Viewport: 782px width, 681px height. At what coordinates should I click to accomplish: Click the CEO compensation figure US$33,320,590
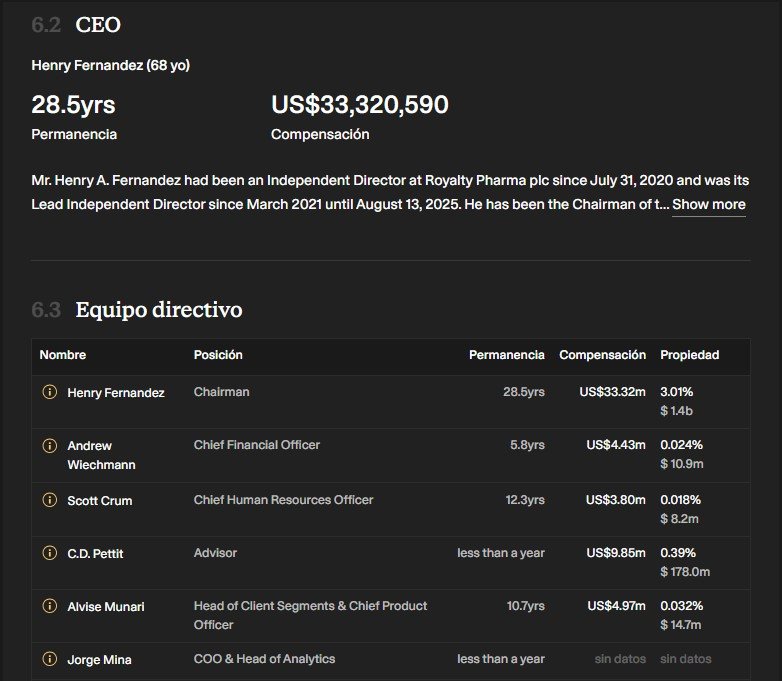(360, 105)
